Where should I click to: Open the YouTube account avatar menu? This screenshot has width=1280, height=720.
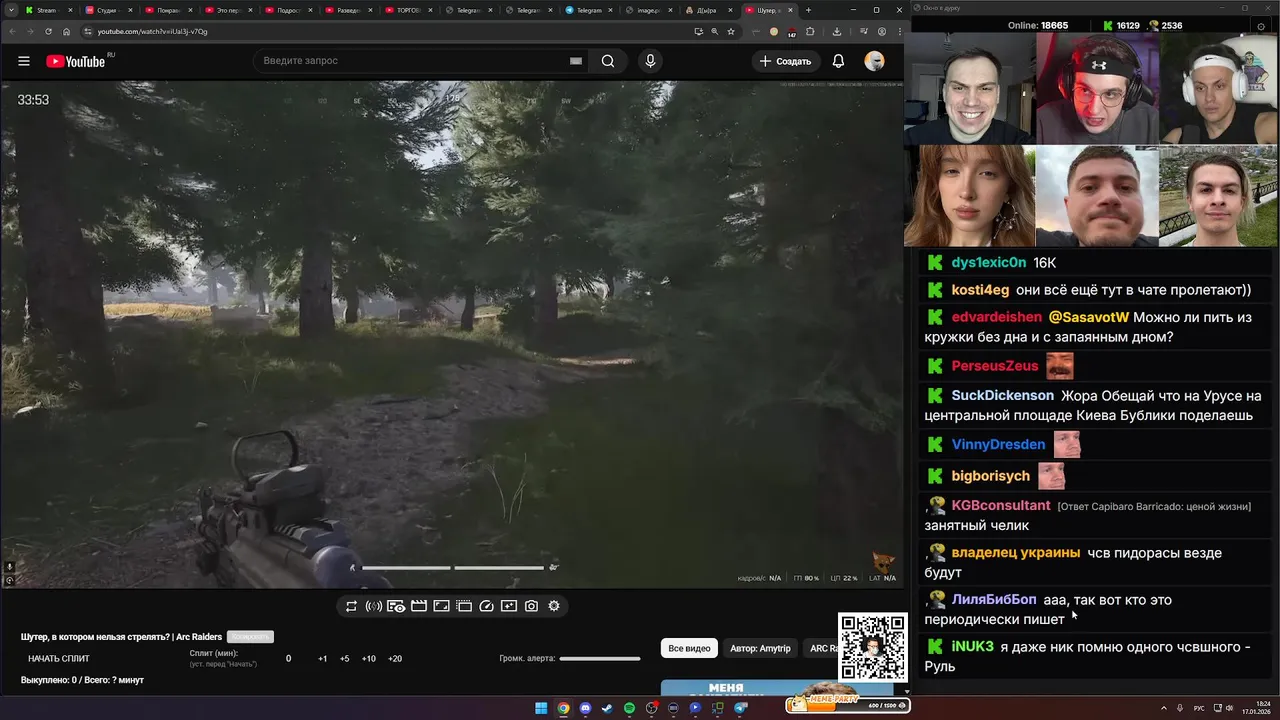(875, 61)
